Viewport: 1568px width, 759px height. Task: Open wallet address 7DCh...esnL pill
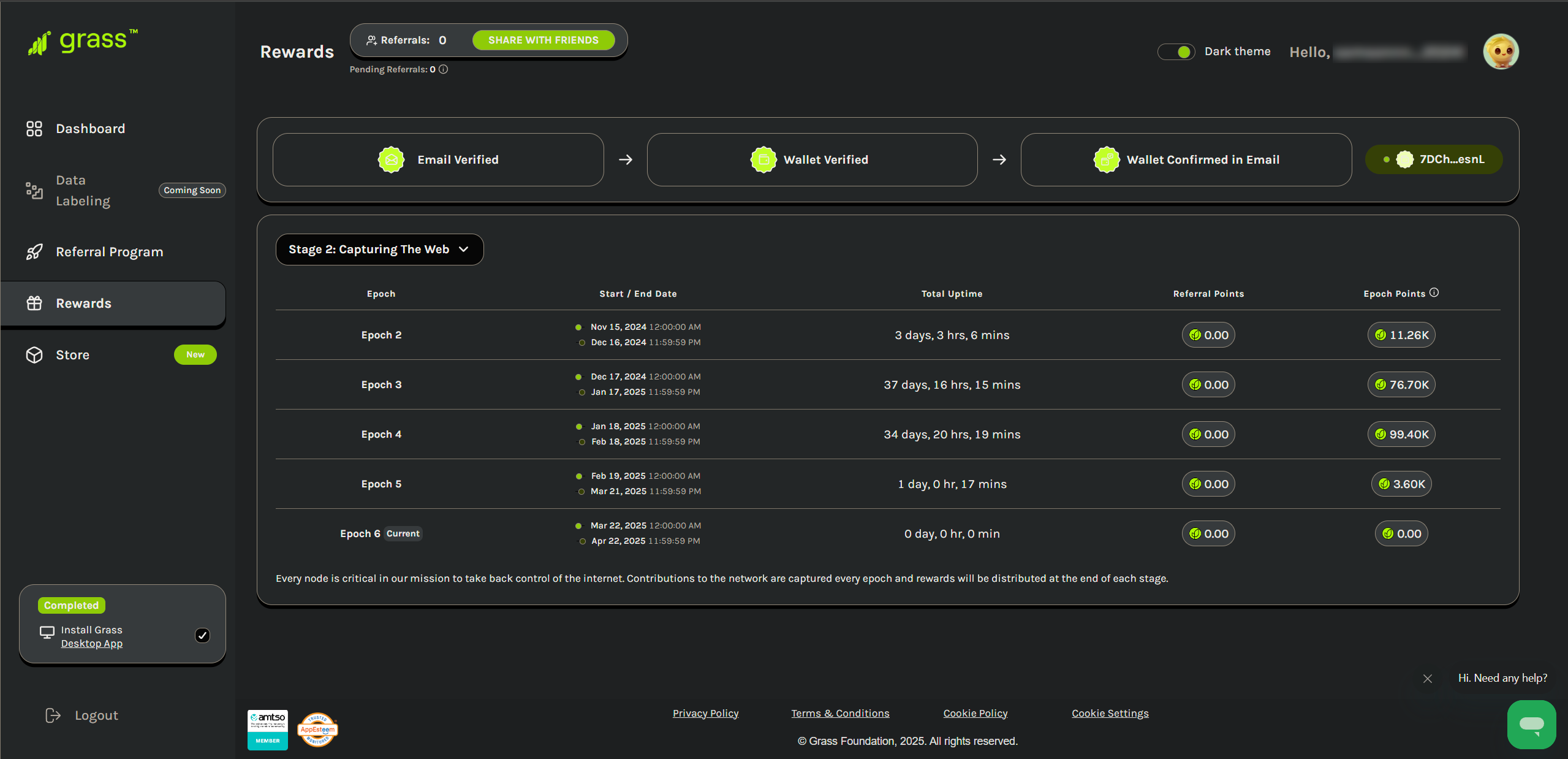[1434, 159]
